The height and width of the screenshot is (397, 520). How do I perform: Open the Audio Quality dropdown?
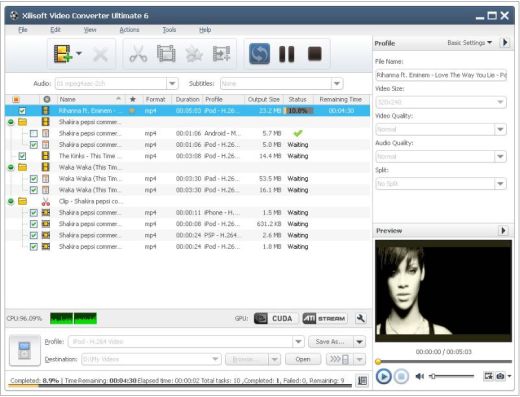click(x=500, y=156)
